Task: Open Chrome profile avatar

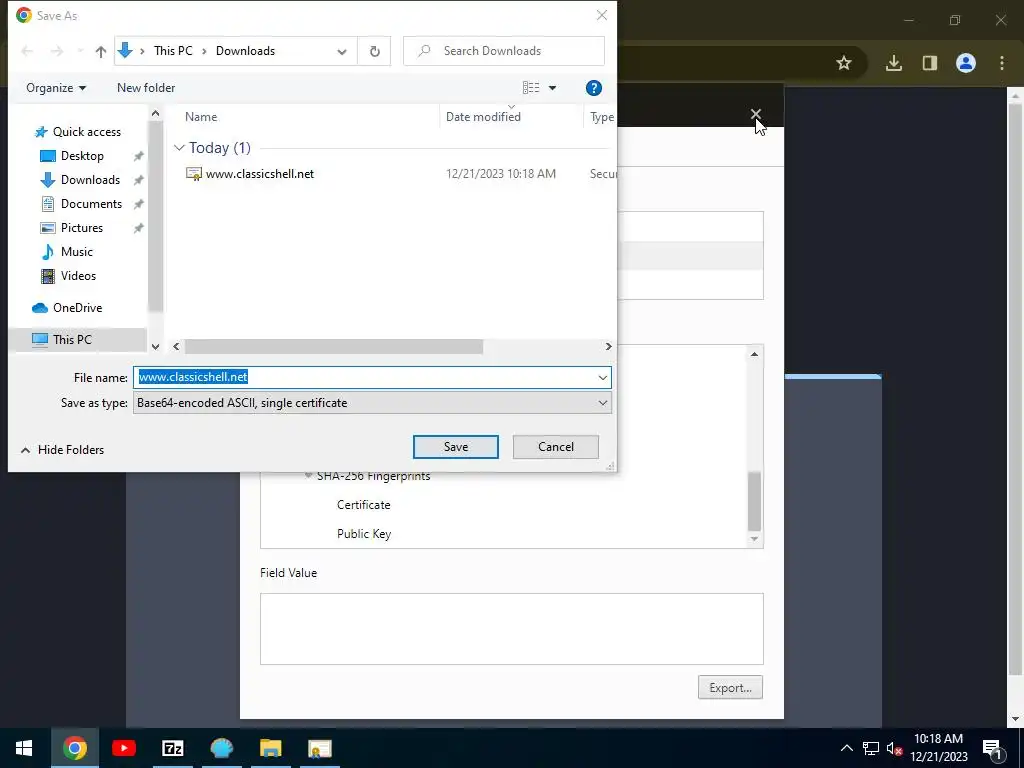Action: tap(966, 63)
